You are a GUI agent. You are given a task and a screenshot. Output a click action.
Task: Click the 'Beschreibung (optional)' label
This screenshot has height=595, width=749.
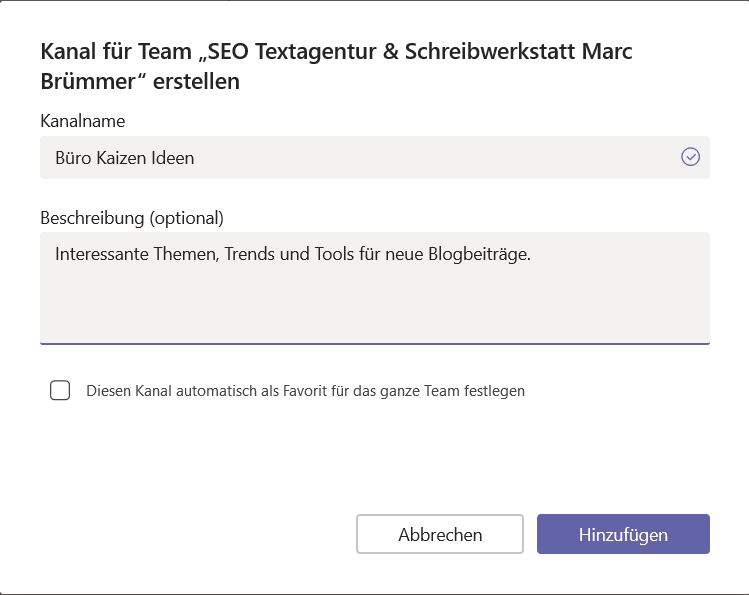tap(132, 218)
